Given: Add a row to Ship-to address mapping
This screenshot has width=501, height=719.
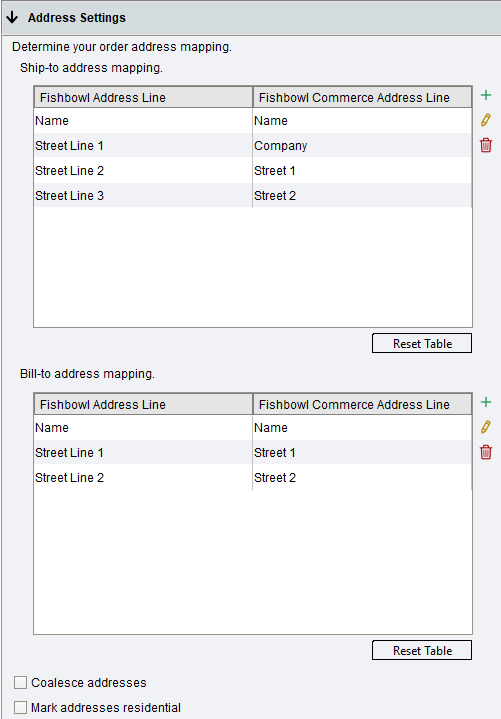Looking at the screenshot, I should tap(485, 95).
